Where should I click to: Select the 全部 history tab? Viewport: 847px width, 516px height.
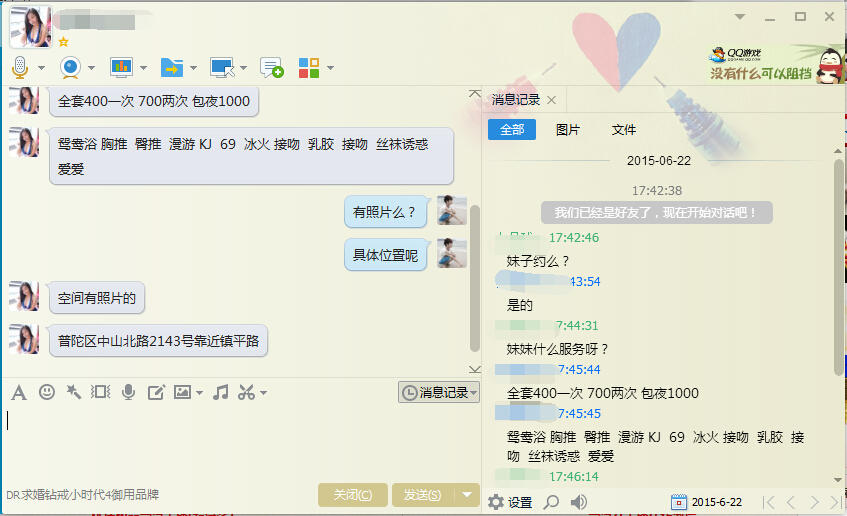point(512,130)
